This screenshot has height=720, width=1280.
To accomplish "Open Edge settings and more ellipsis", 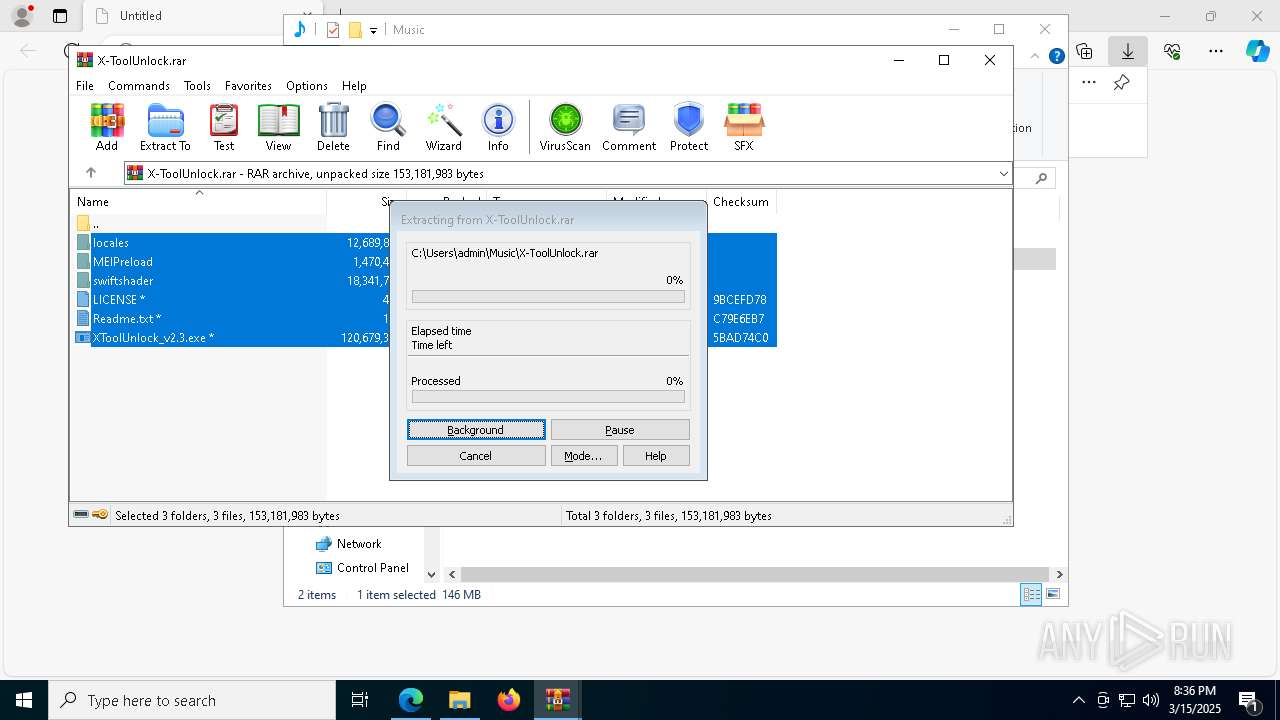I will pos(1216,51).
